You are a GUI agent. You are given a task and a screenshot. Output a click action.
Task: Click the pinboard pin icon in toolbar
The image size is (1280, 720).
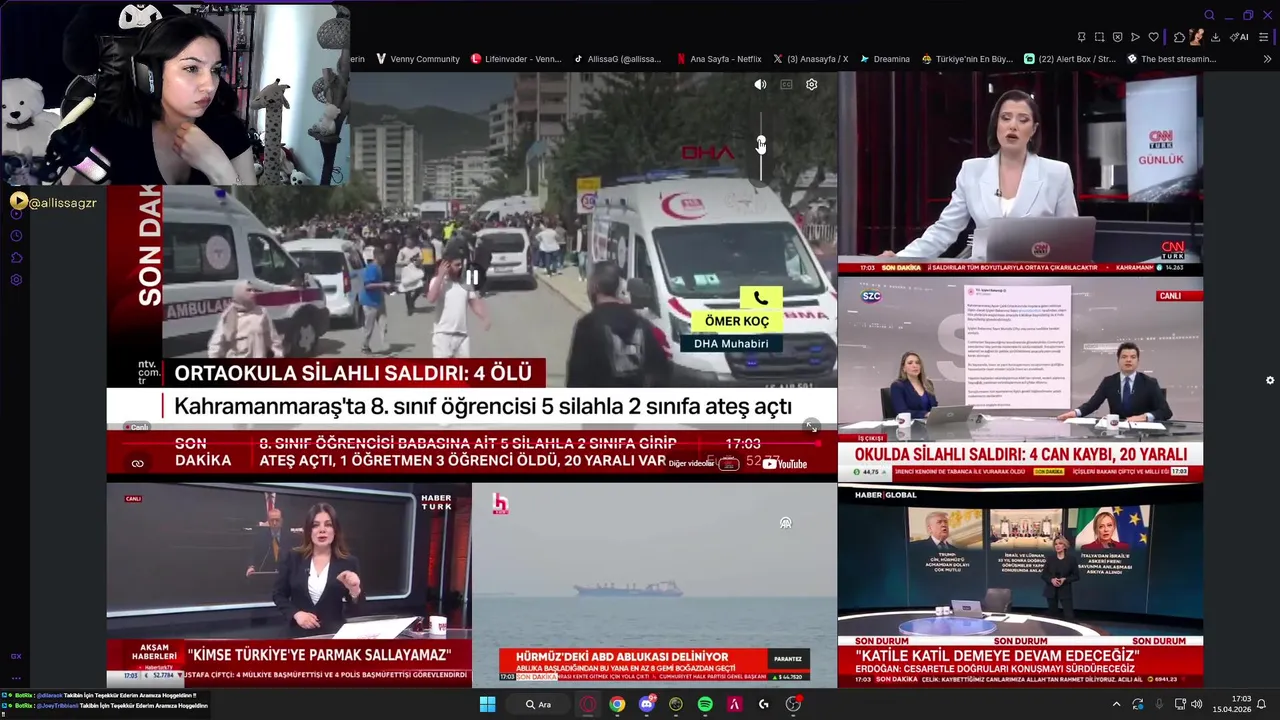pos(1081,37)
